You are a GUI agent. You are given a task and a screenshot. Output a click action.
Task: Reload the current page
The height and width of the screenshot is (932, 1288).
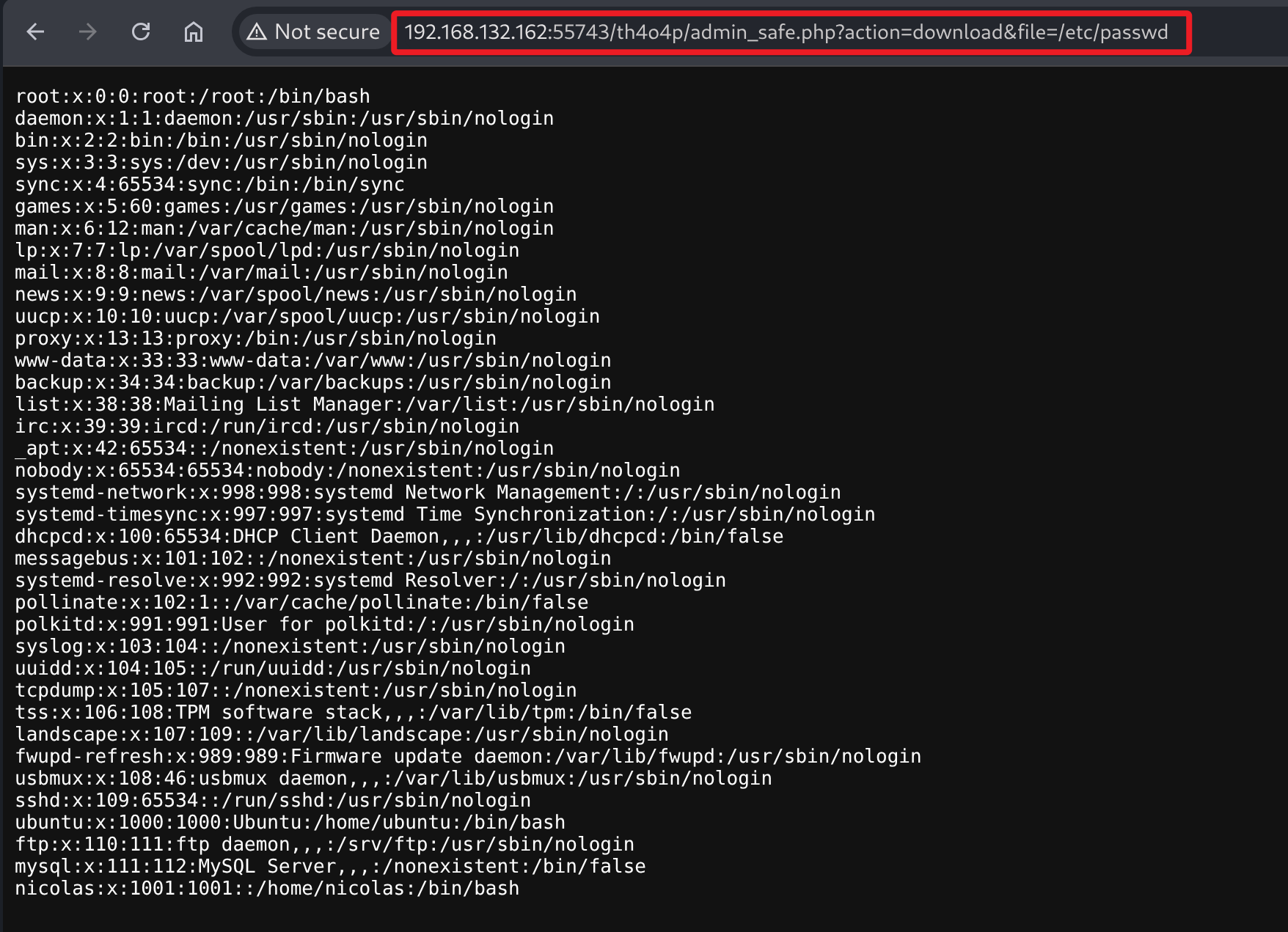(x=141, y=32)
